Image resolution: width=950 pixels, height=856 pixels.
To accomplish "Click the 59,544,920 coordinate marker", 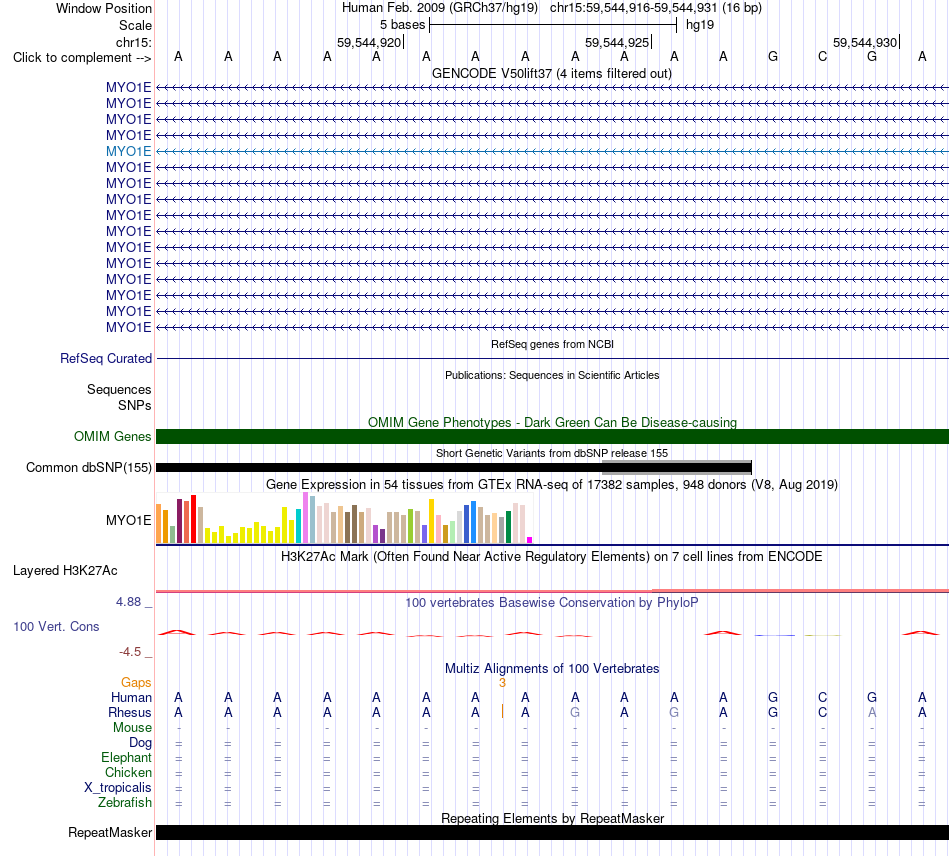I will [x=369, y=42].
